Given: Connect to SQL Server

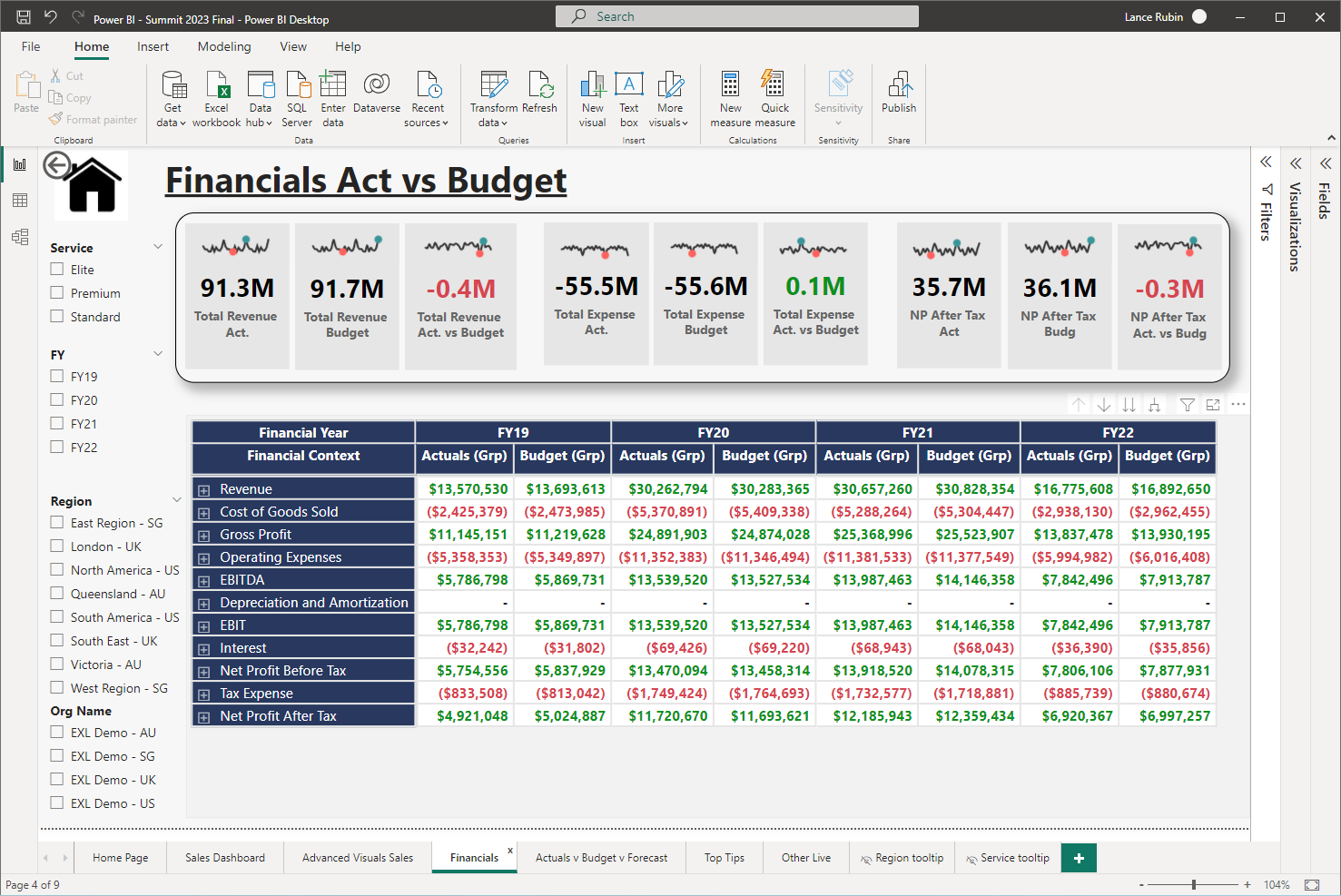Looking at the screenshot, I should (297, 100).
